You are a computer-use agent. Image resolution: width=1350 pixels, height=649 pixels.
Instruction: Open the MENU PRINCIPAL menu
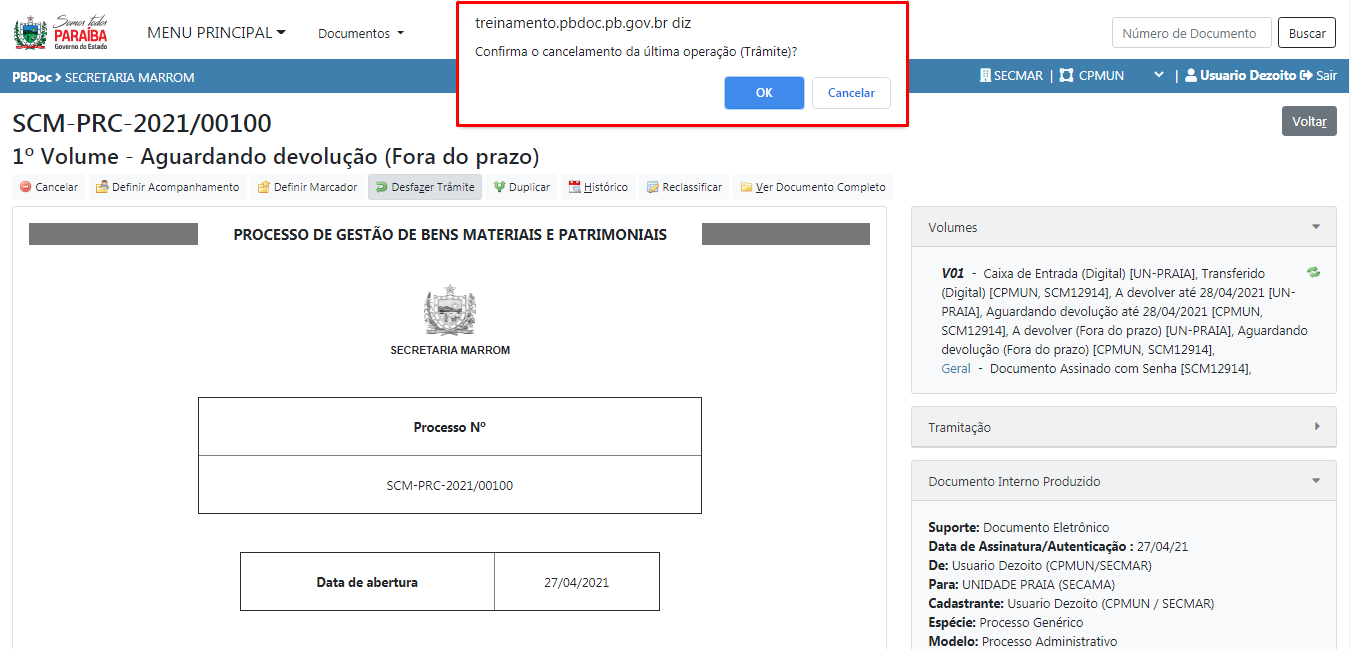pyautogui.click(x=216, y=33)
